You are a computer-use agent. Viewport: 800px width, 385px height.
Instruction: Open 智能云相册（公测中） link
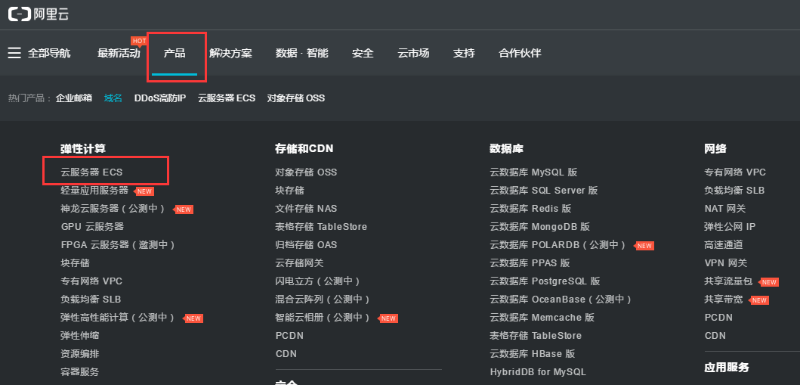(322, 317)
